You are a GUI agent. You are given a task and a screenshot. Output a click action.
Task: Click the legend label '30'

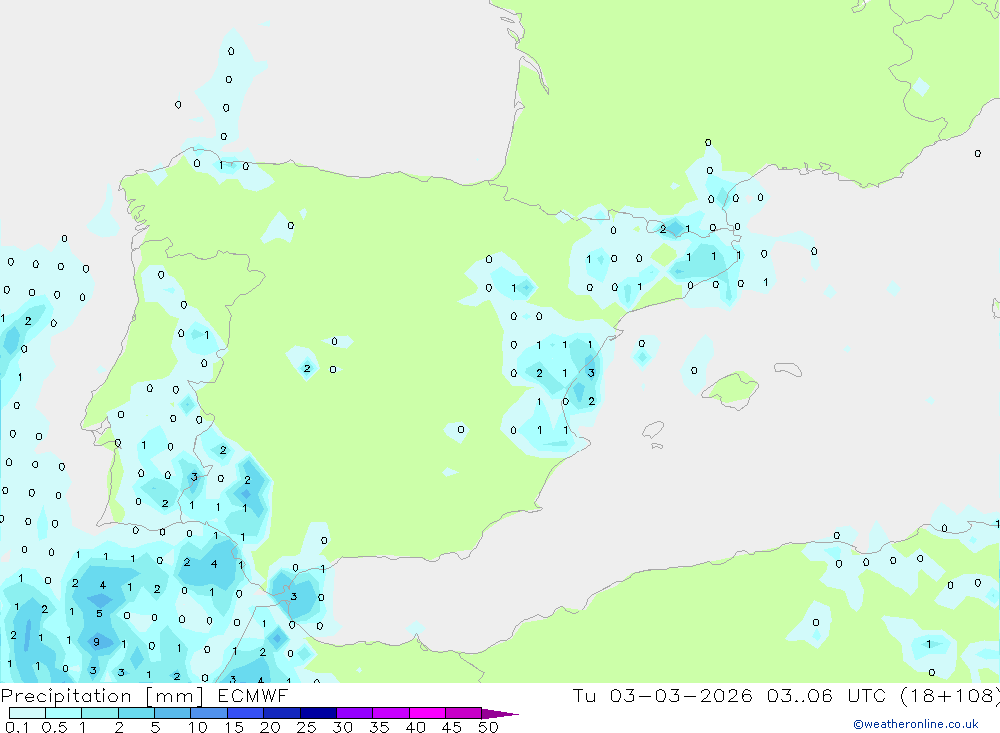tap(342, 727)
